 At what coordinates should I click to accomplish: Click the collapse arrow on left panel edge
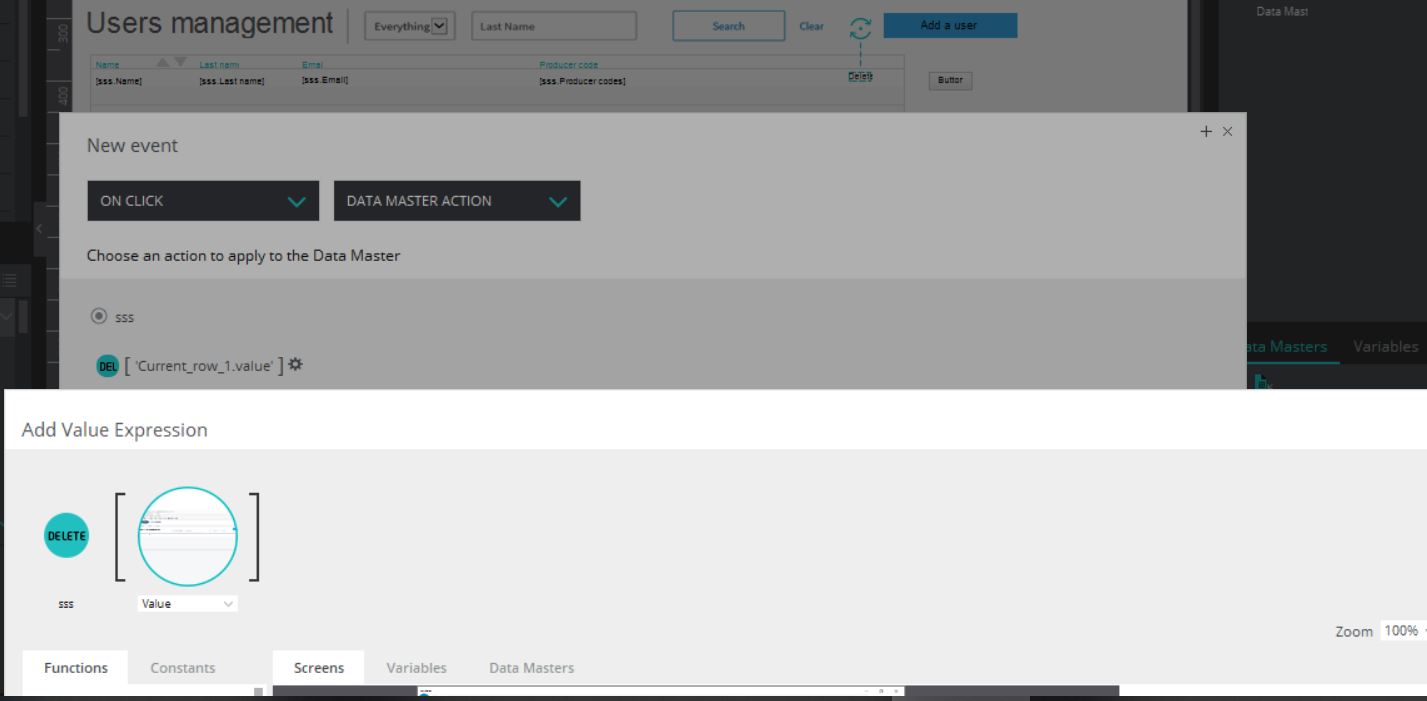tap(40, 229)
